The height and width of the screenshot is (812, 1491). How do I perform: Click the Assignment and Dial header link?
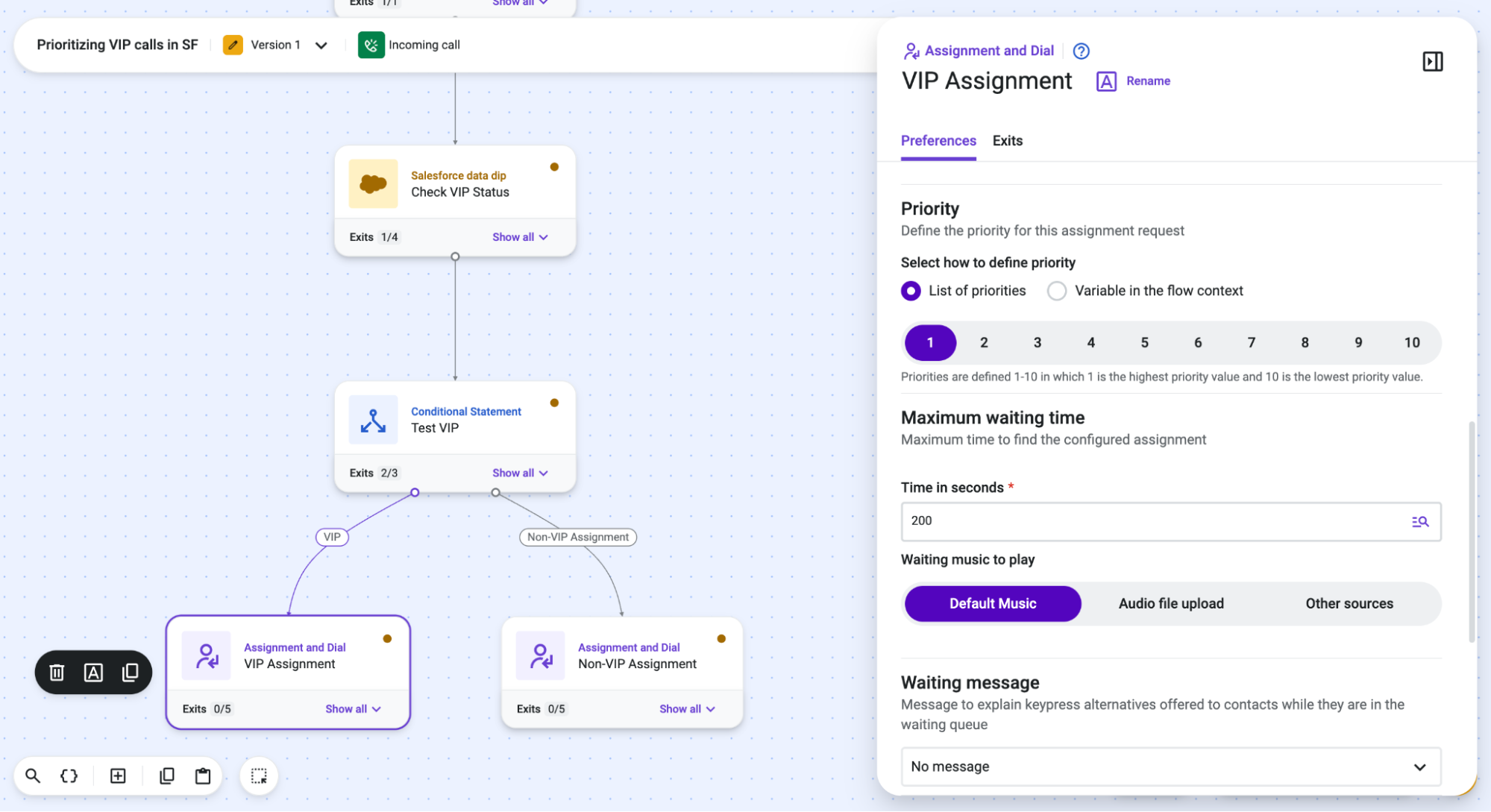point(988,51)
